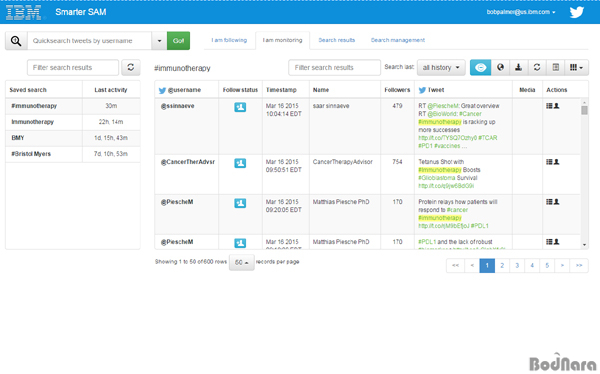600x374 pixels.
Task: Open the records per page dropdown
Action: point(241,262)
